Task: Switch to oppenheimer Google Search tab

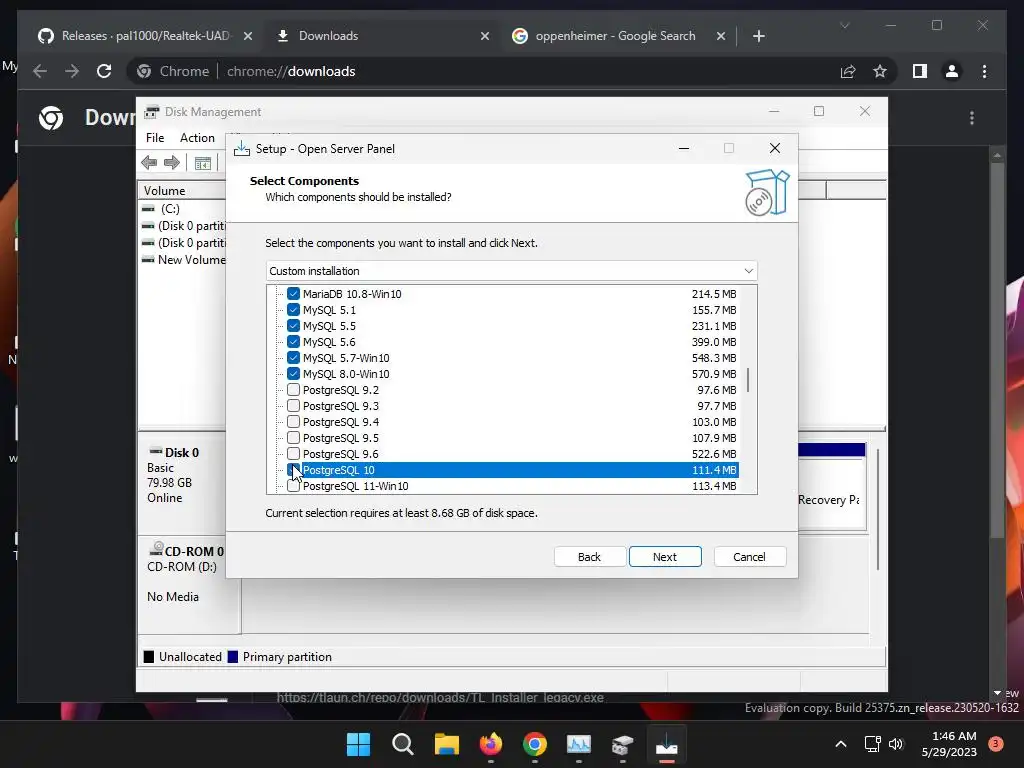Action: pos(615,36)
